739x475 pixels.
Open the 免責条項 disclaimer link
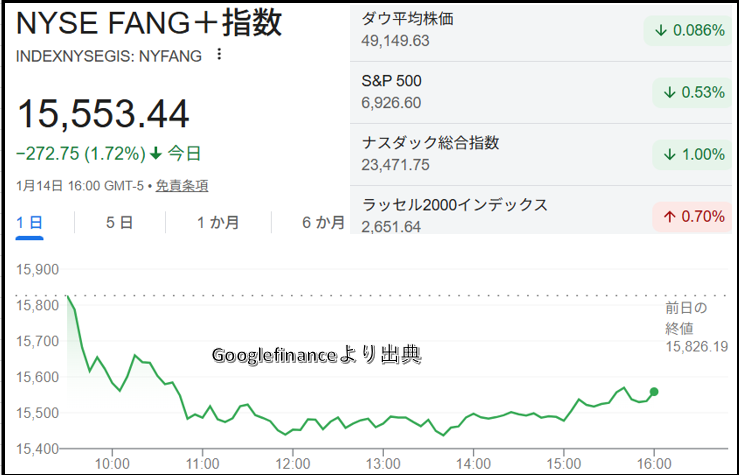click(x=180, y=185)
